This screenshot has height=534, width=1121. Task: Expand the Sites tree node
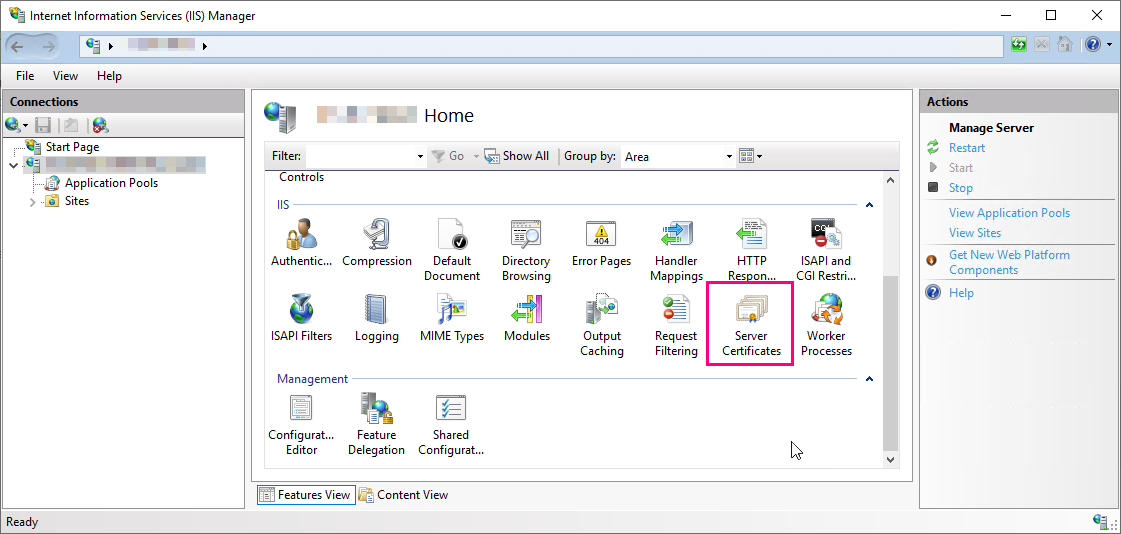35,202
